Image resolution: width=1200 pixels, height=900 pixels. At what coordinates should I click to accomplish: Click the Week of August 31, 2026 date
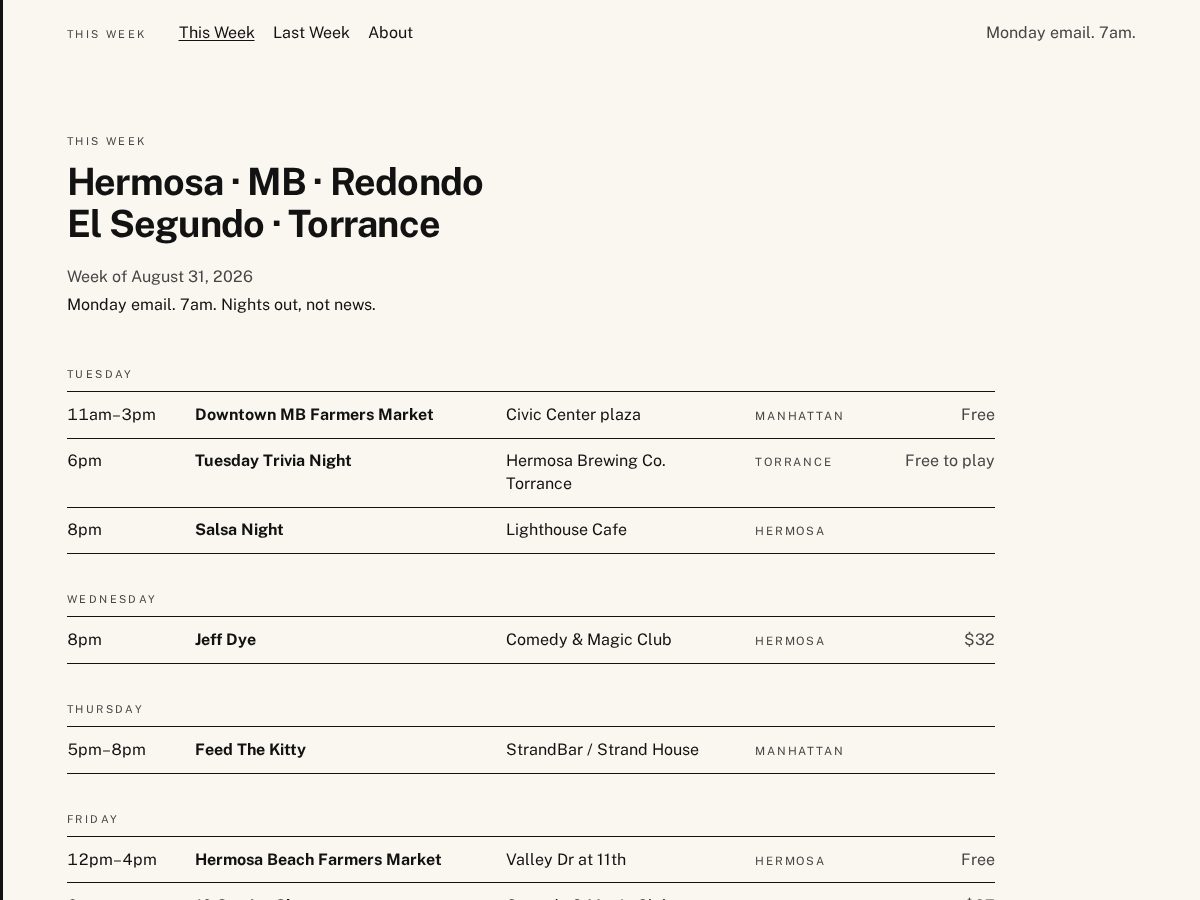160,277
